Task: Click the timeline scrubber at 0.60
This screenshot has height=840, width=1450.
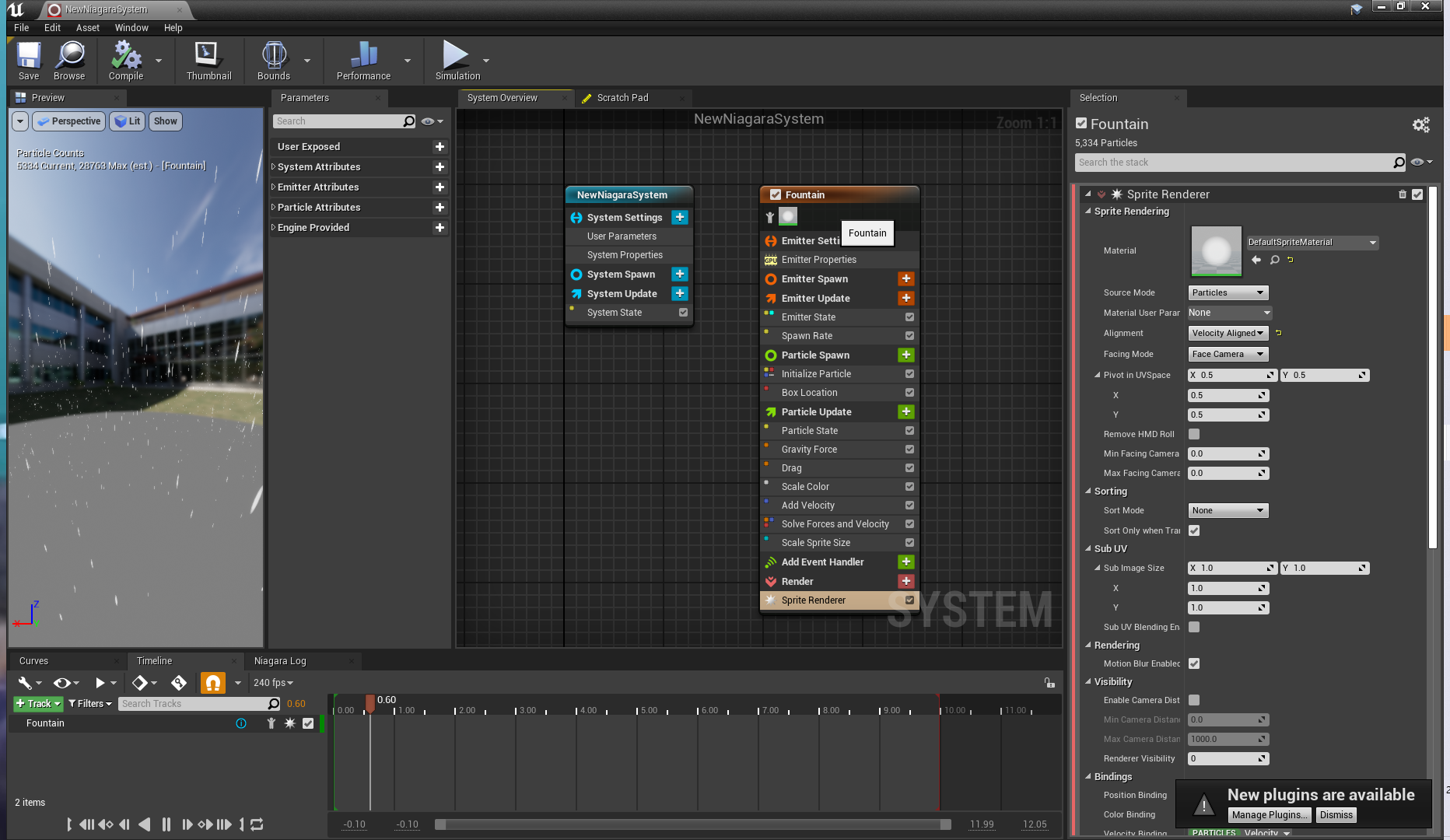Action: 370,702
